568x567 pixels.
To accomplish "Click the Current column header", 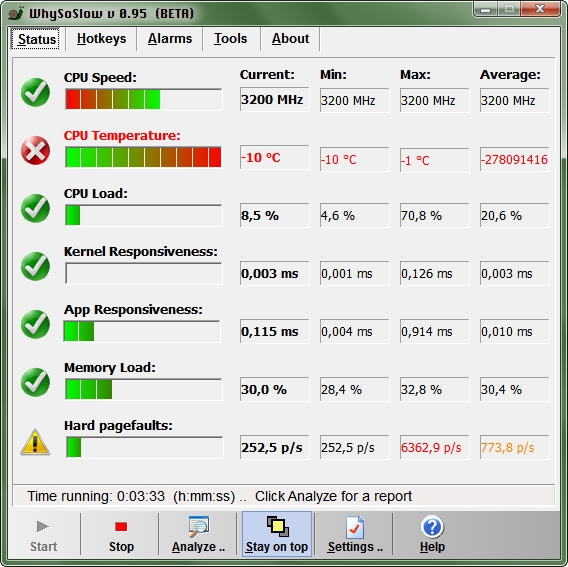I will (x=267, y=75).
